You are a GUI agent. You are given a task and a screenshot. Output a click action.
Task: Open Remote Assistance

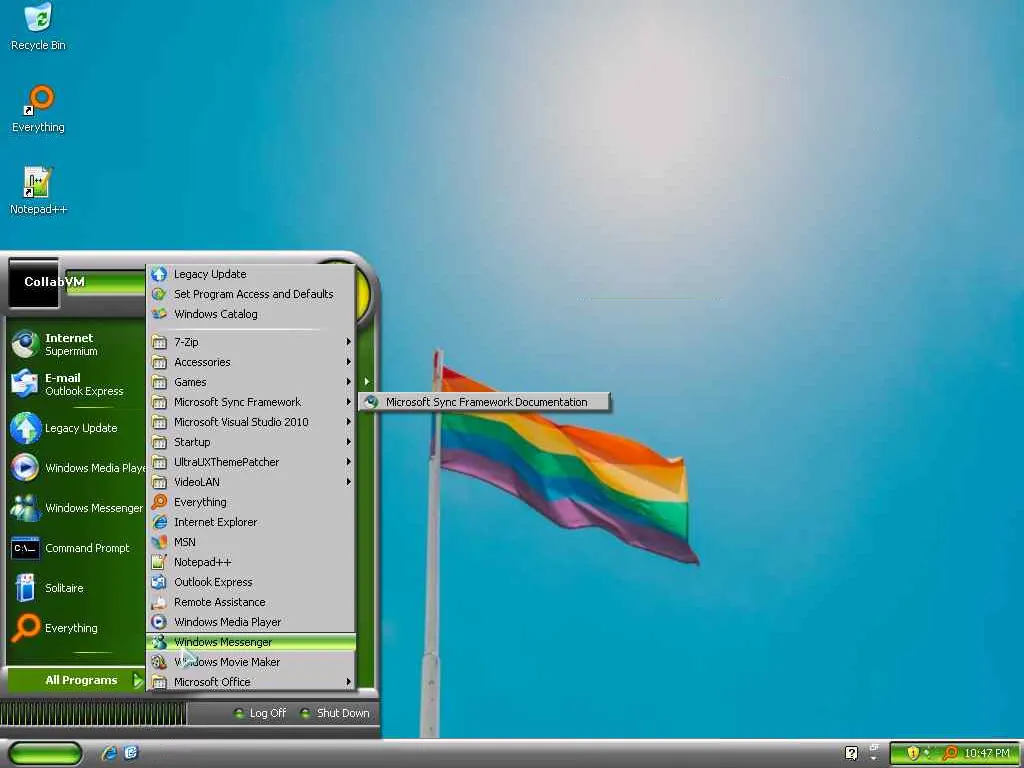tap(251, 603)
